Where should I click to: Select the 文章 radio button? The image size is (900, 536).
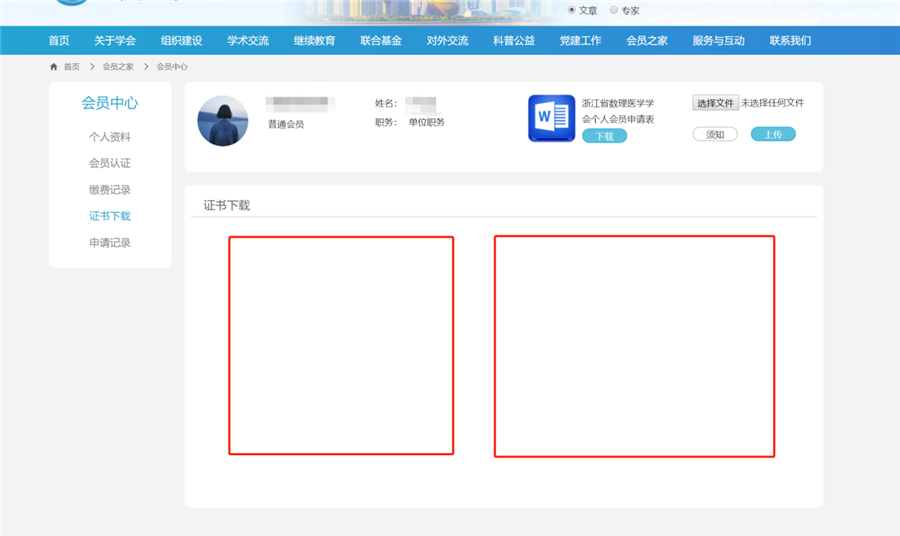click(572, 10)
